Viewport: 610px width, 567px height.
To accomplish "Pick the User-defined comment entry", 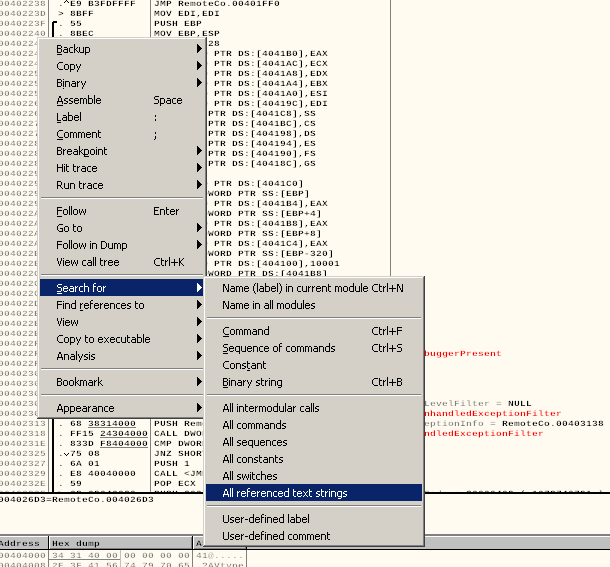I will coord(276,536).
